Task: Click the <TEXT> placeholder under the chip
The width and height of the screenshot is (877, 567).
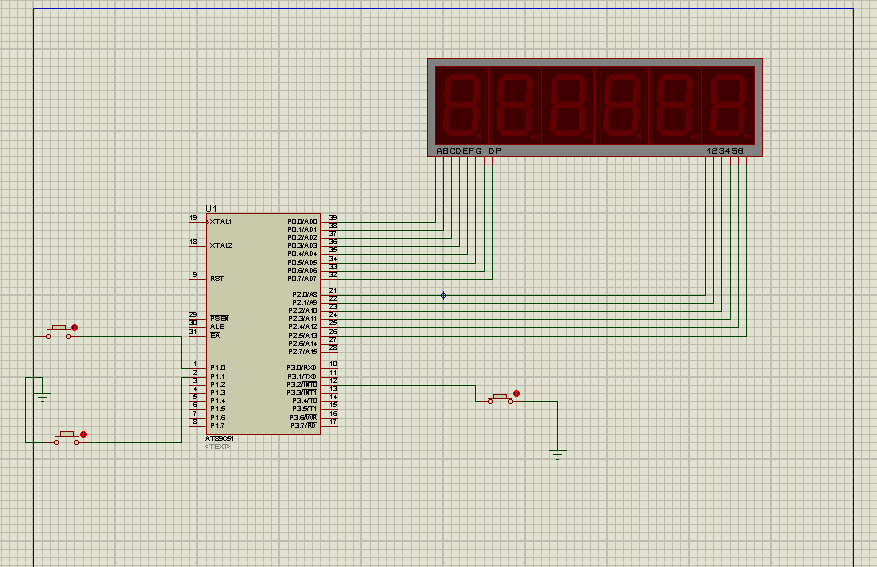Action: [218, 446]
